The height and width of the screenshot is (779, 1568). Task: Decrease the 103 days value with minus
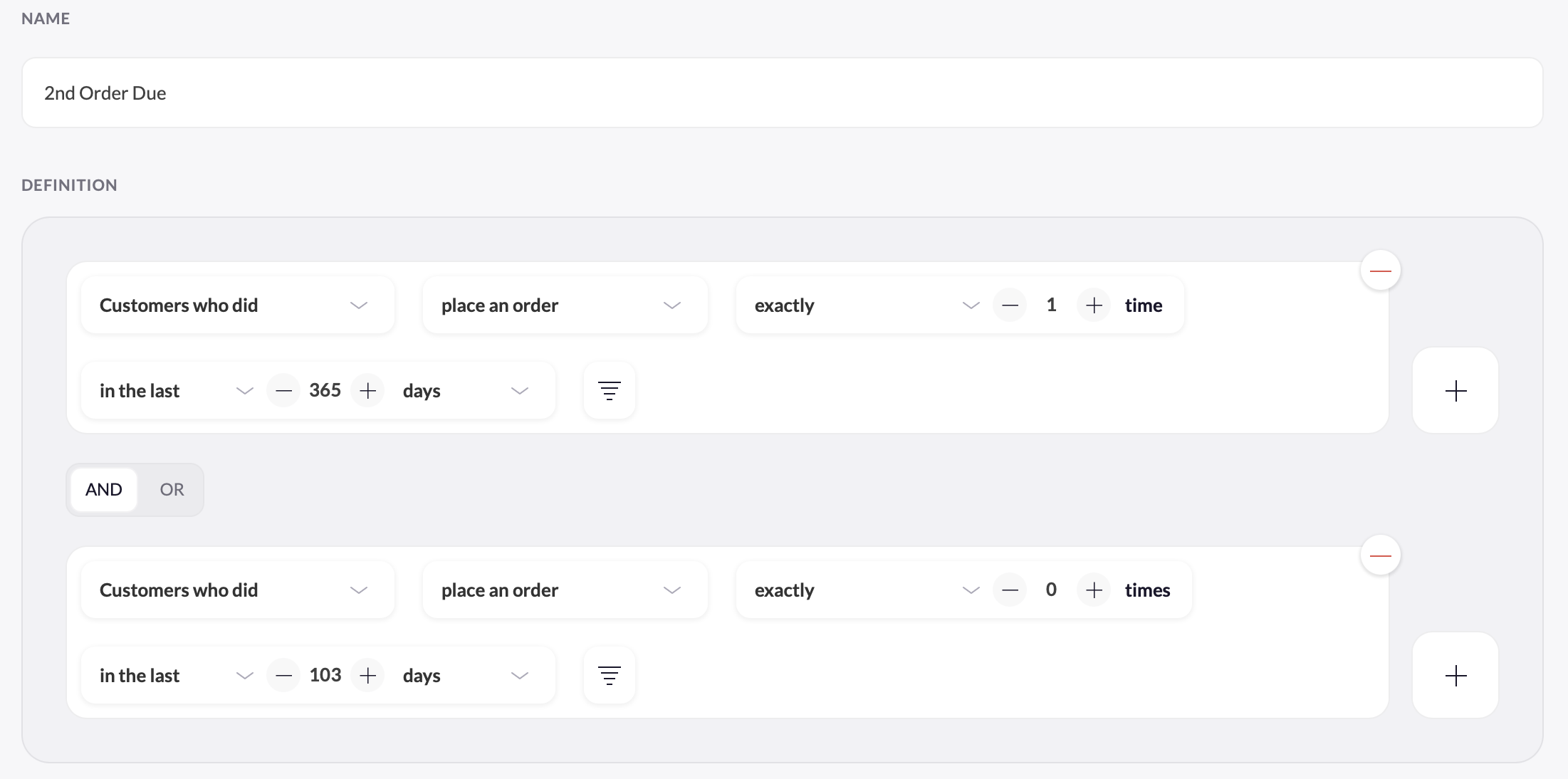point(283,675)
